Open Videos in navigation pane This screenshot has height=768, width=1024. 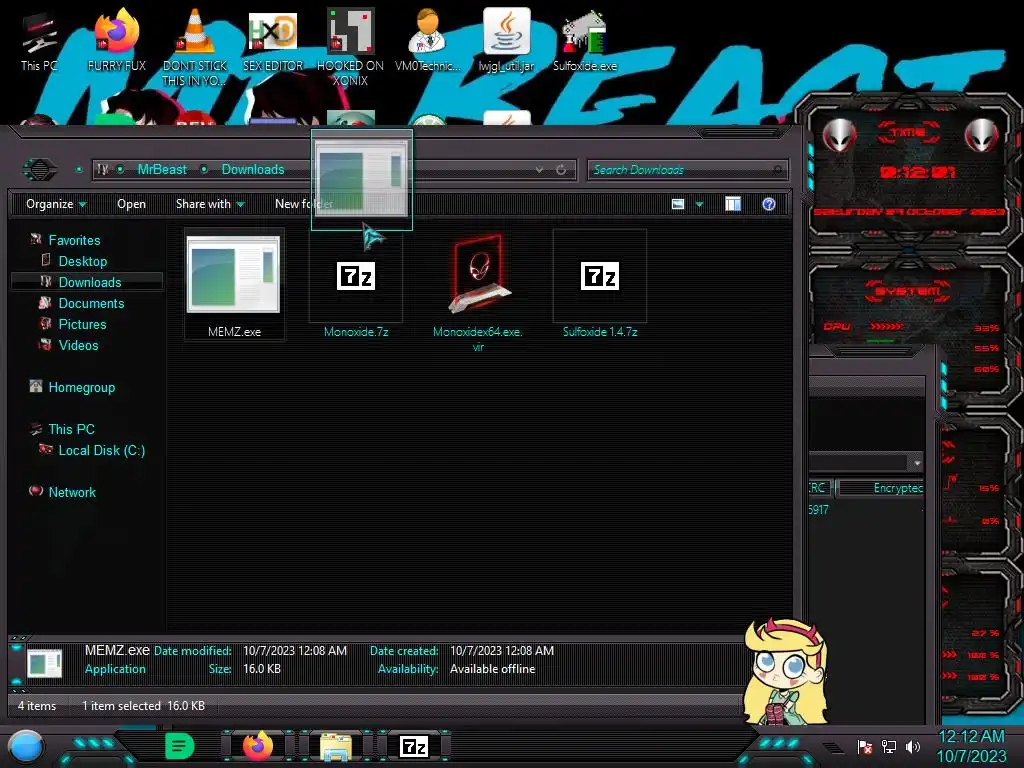(x=78, y=345)
